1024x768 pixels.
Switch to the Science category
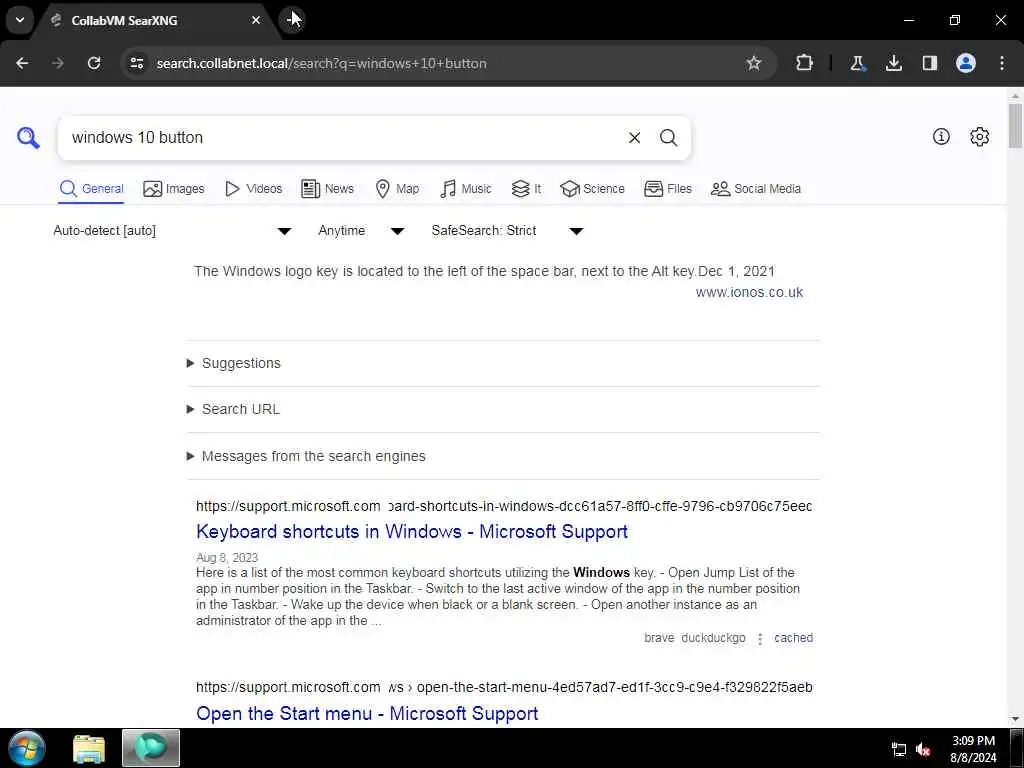click(592, 189)
